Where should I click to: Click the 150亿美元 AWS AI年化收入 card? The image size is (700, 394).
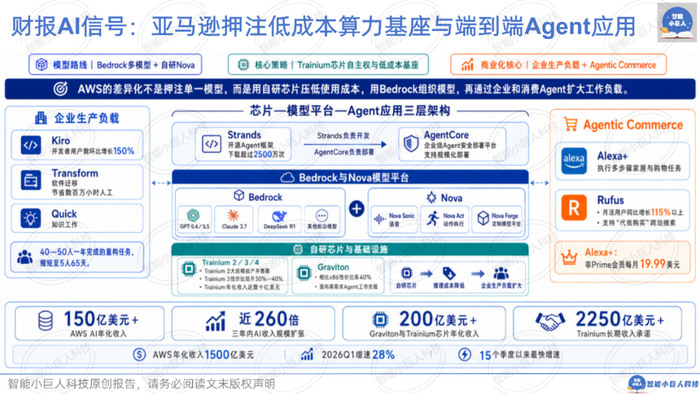click(x=90, y=323)
